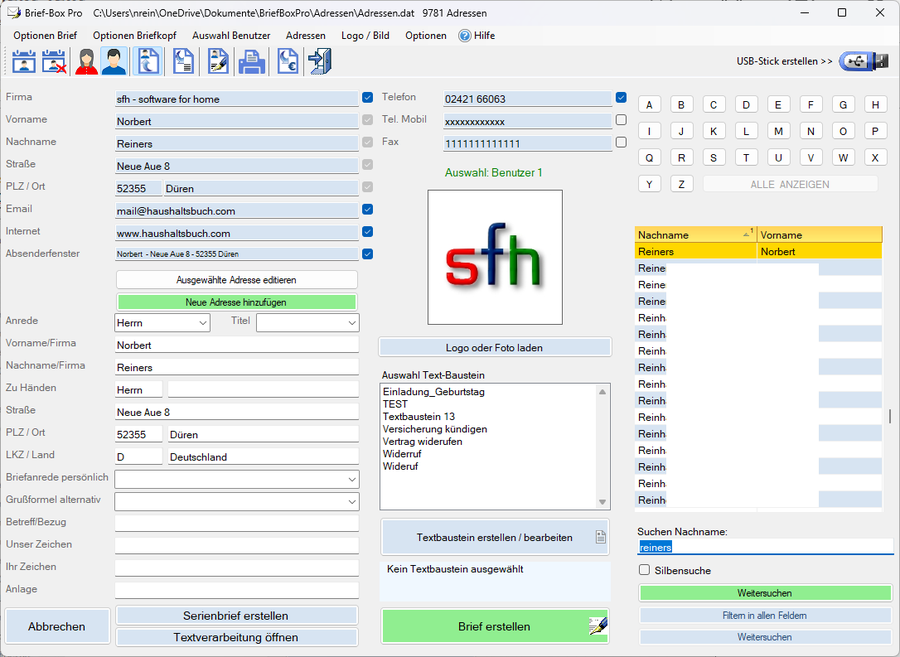Tick the Silbensuche checkbox
The width and height of the screenshot is (900, 657).
pos(645,570)
